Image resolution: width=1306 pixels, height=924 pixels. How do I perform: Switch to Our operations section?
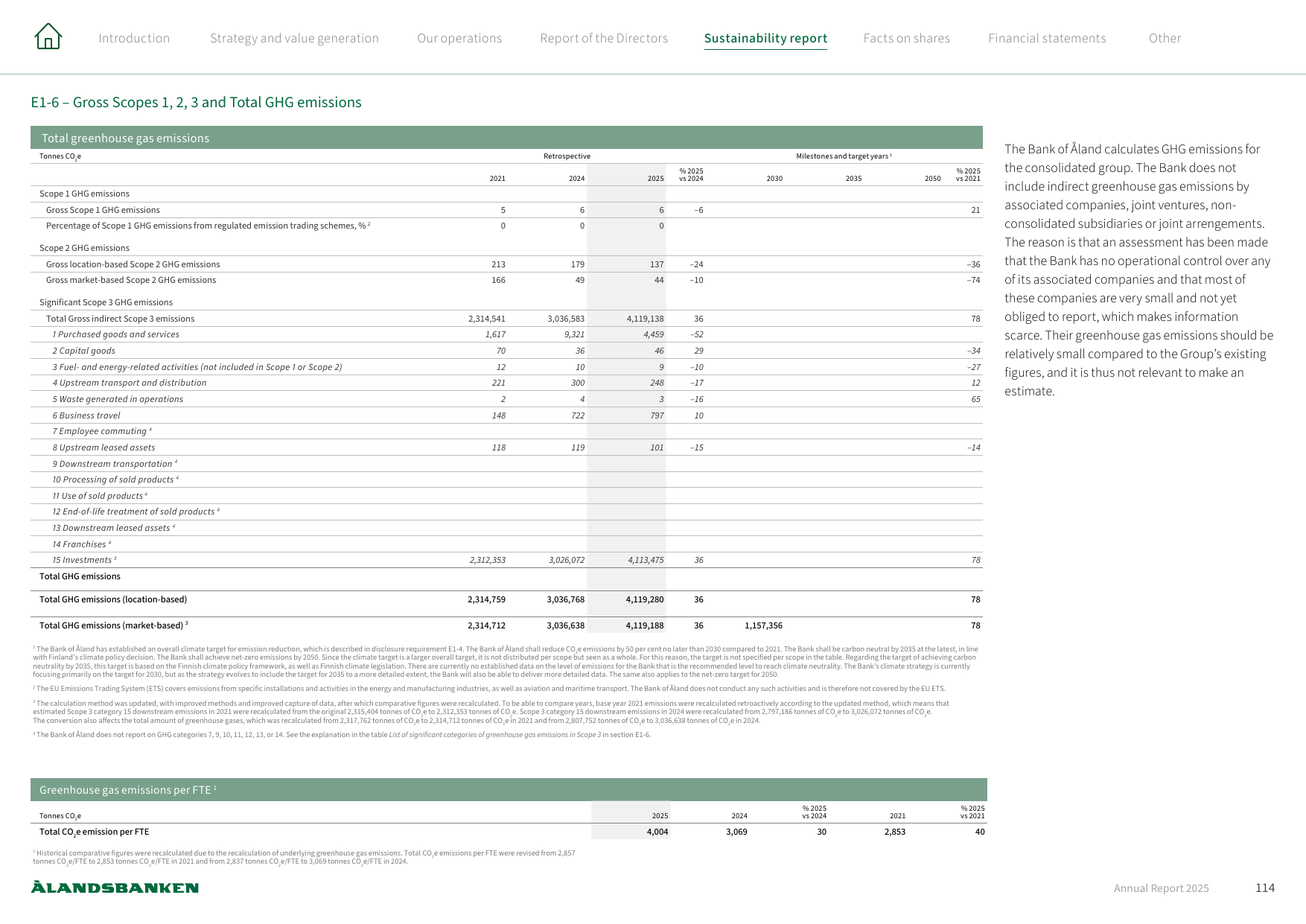[459, 38]
